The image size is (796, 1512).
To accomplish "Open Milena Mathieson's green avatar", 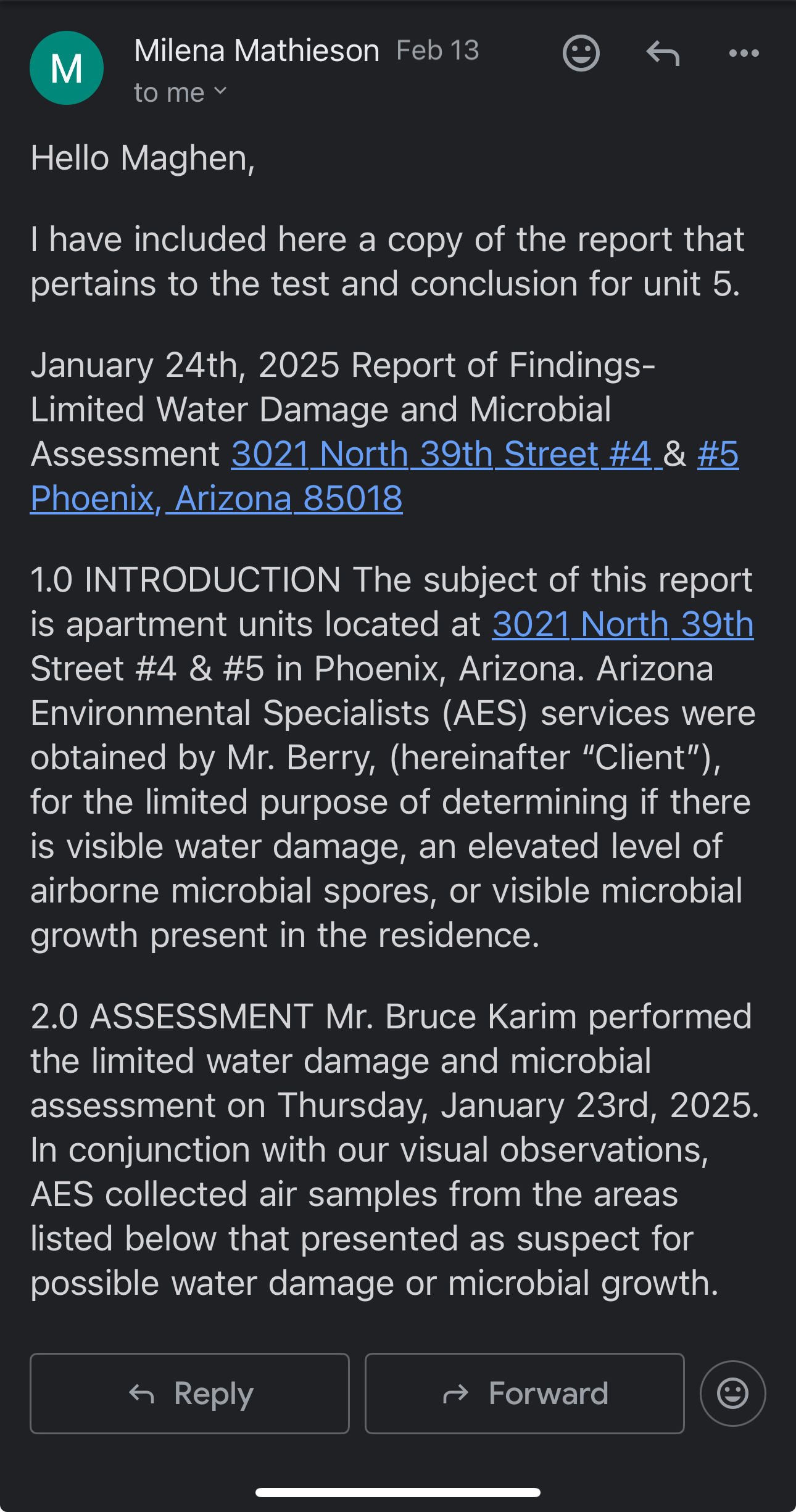I will click(x=67, y=68).
